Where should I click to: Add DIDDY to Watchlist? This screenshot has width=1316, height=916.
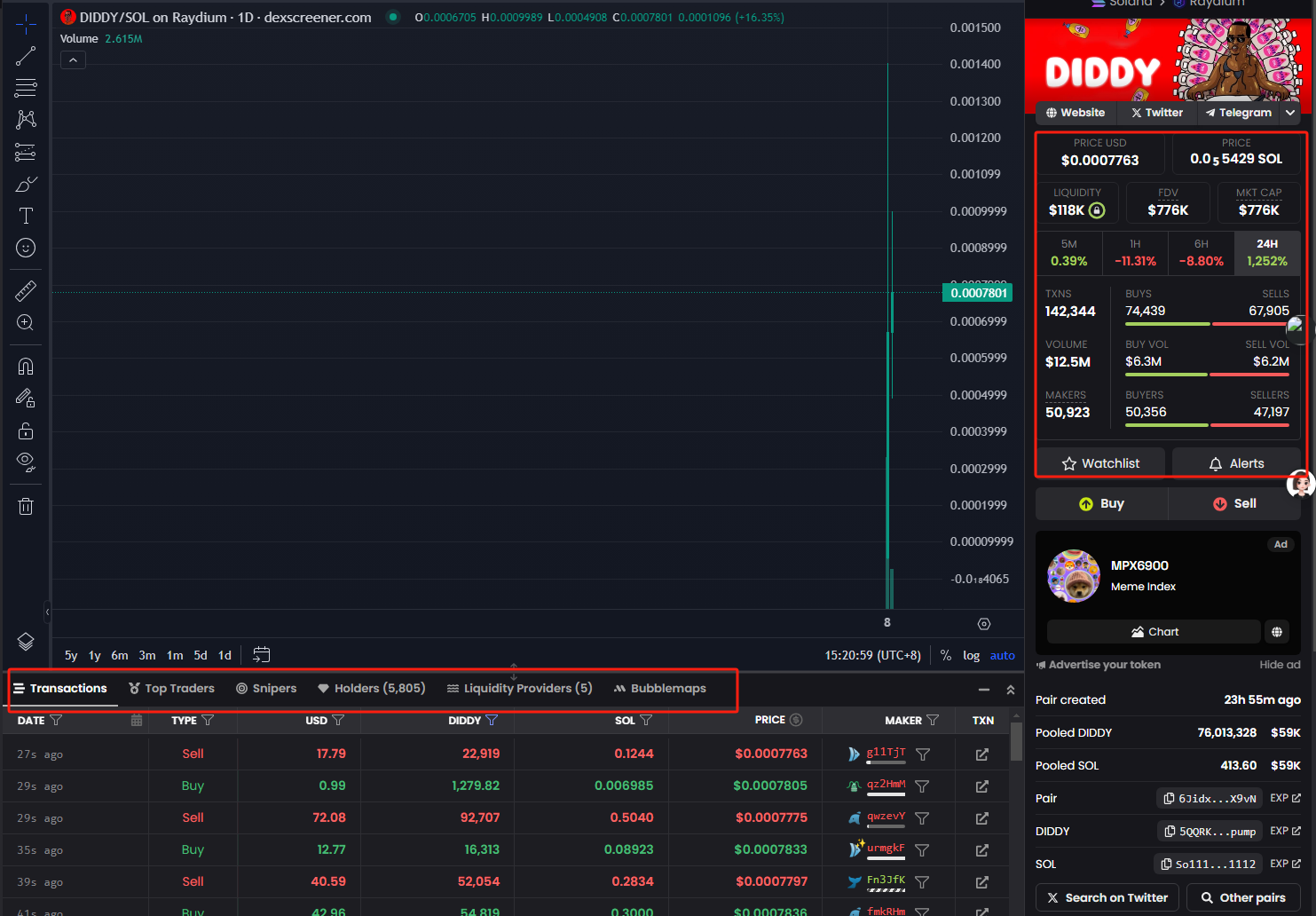pyautogui.click(x=1101, y=463)
